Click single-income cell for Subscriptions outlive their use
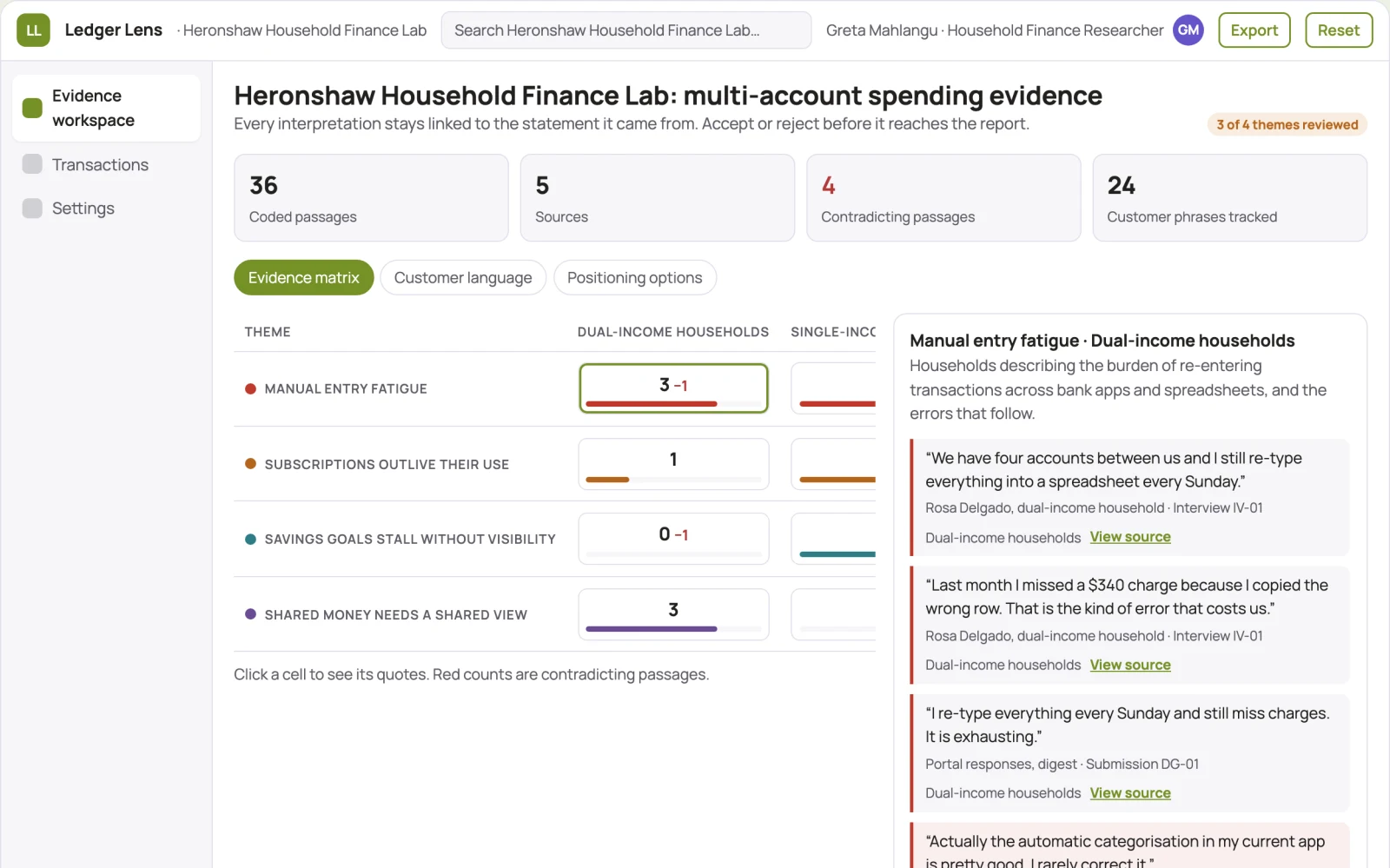The height and width of the screenshot is (868, 1390). (x=833, y=464)
